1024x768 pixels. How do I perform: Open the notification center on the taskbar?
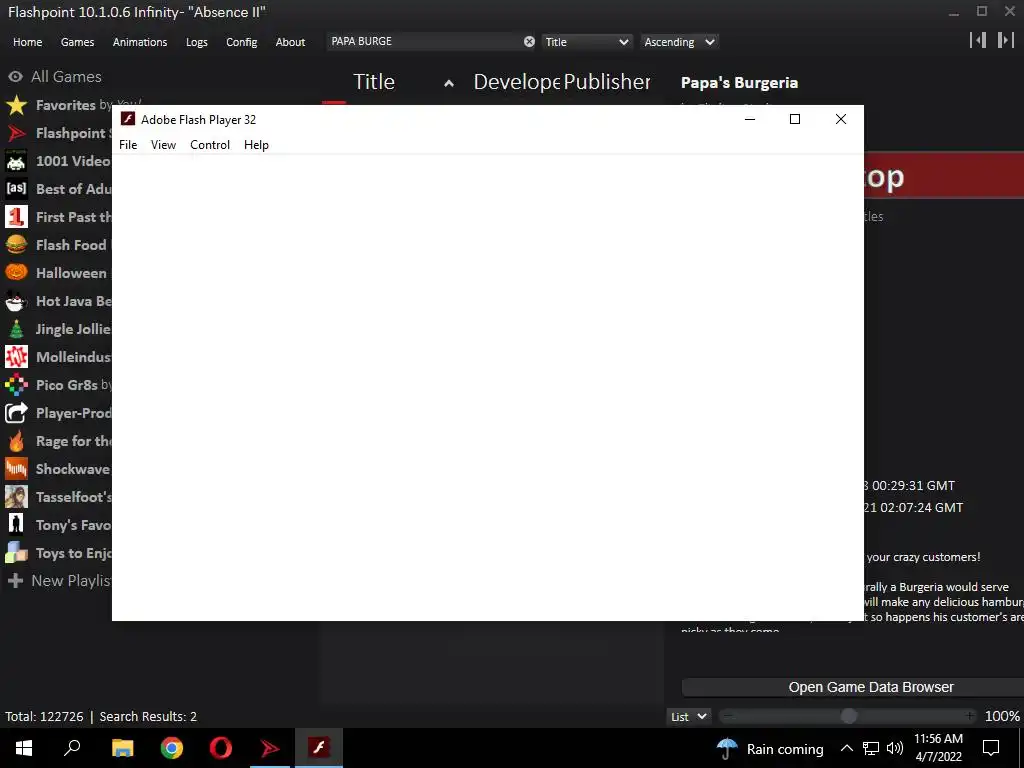tap(991, 748)
